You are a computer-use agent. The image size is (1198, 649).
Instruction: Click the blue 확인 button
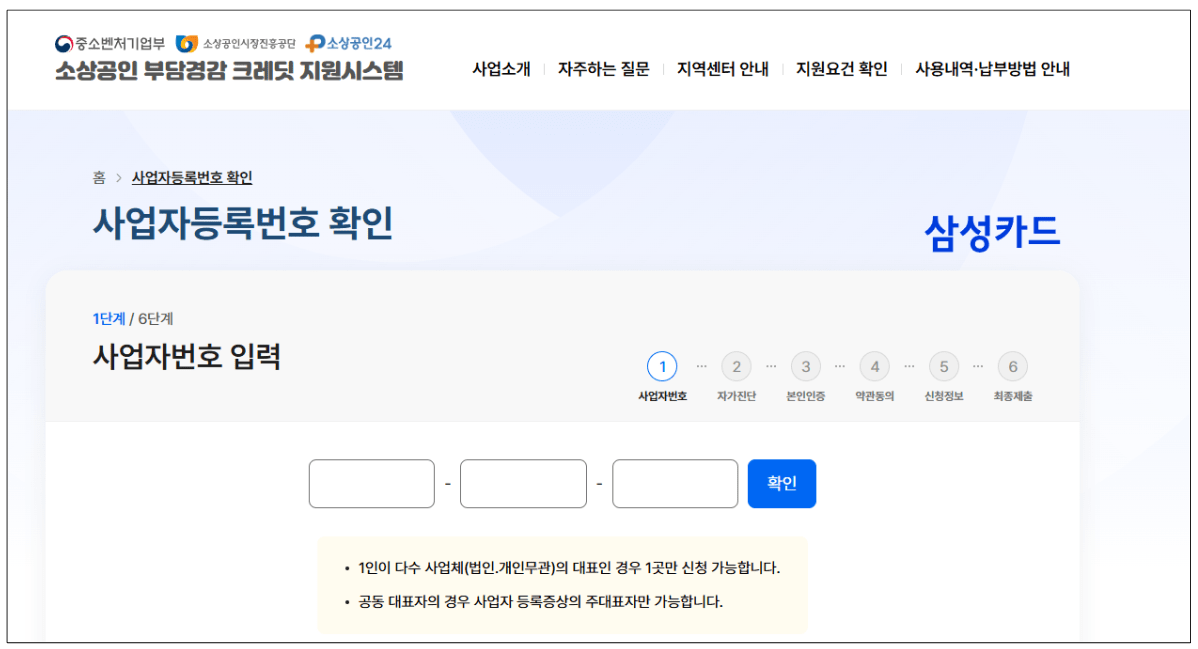point(782,483)
